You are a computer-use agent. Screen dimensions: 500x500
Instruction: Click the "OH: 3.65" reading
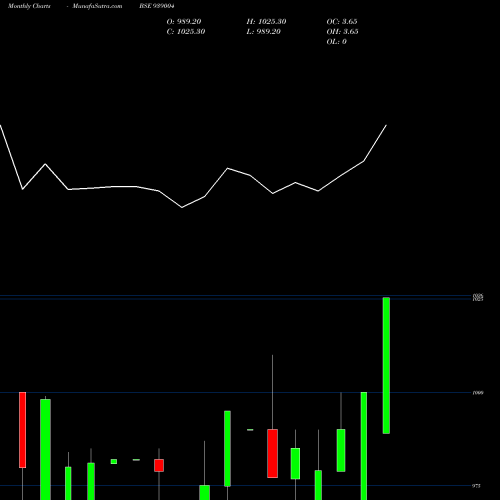click(342, 32)
